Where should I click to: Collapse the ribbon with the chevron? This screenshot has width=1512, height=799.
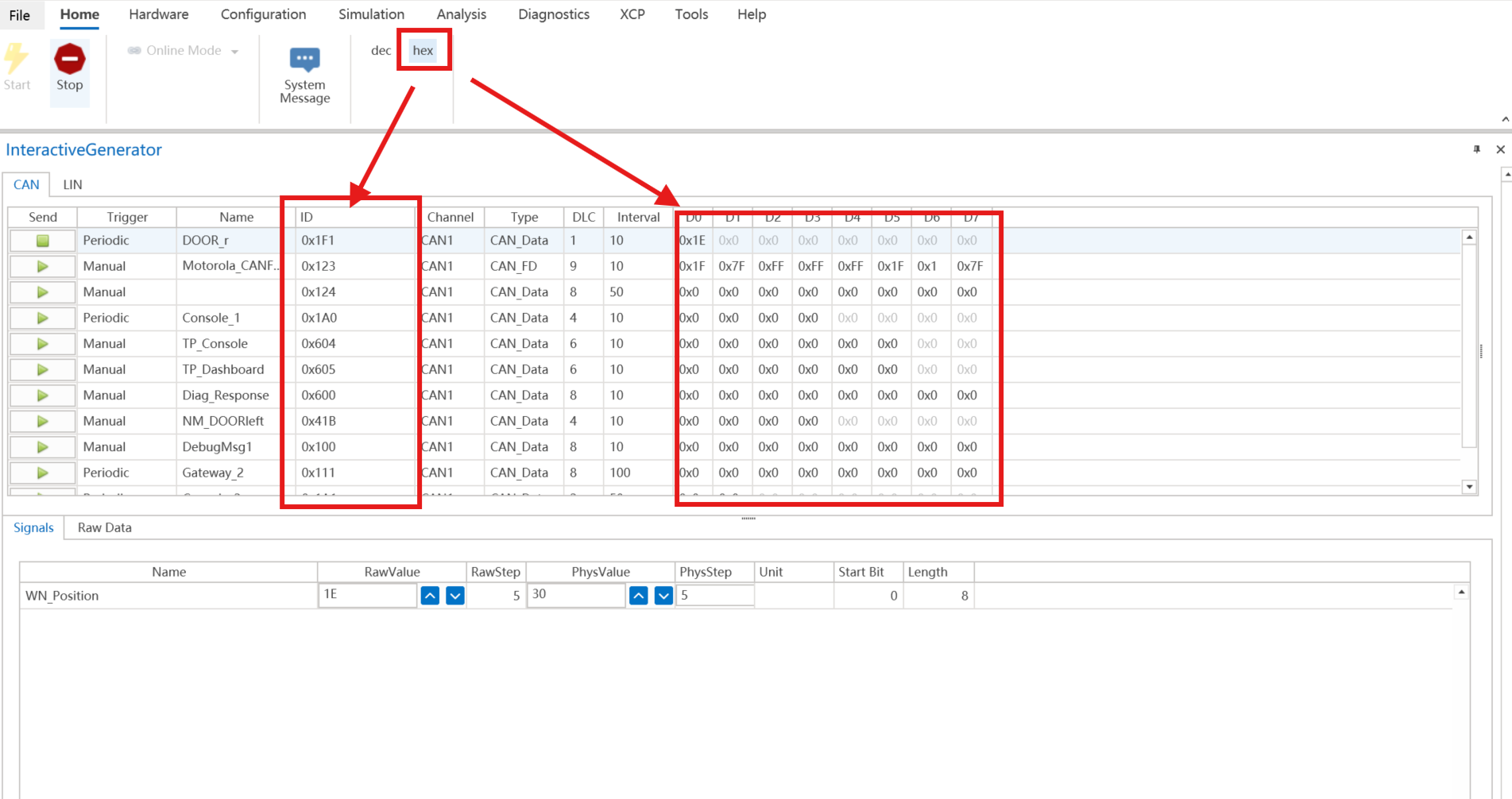(1505, 119)
